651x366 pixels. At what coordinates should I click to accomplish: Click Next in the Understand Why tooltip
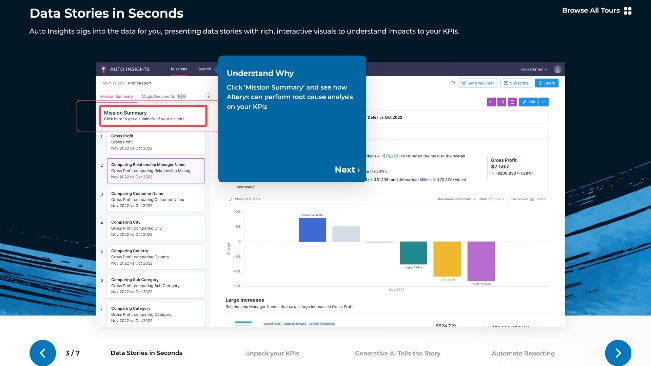347,169
